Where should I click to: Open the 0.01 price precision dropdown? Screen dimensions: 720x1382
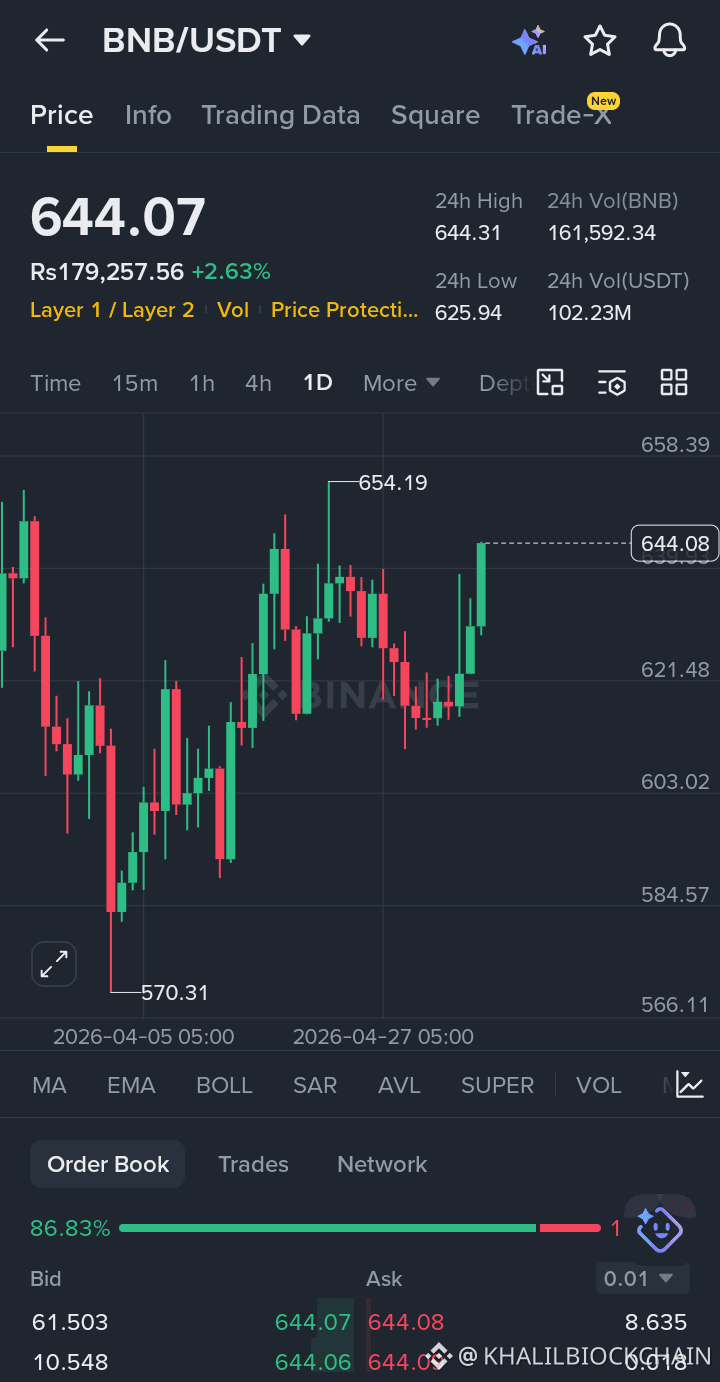pyautogui.click(x=642, y=1278)
